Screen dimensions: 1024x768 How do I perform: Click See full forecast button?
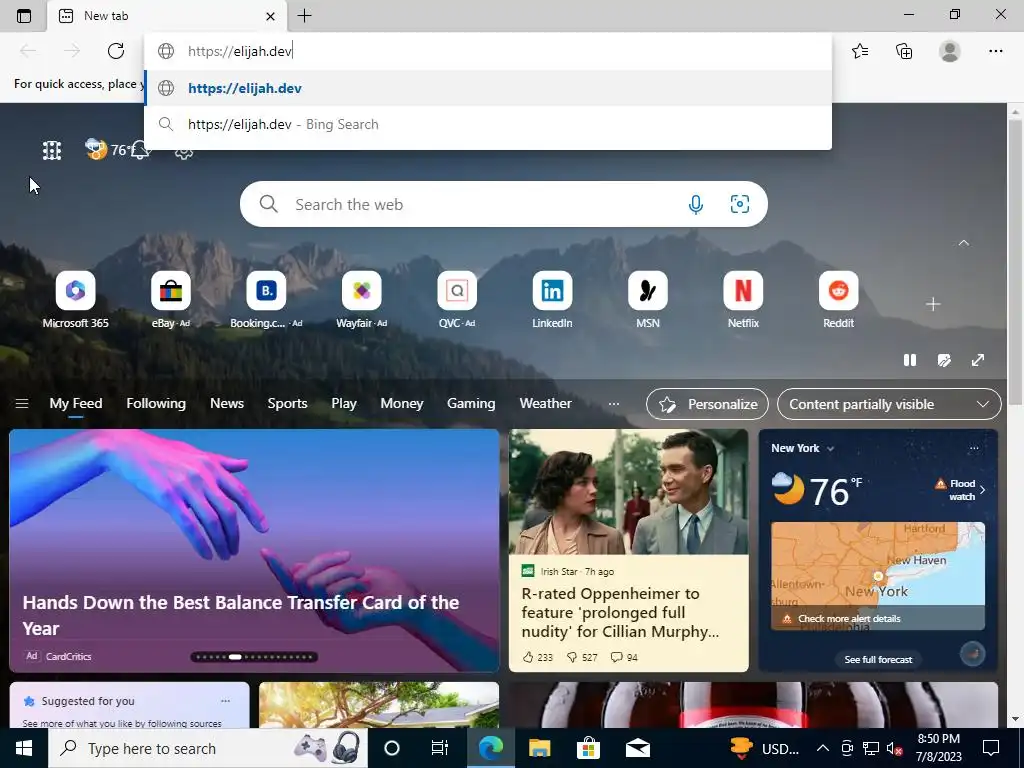878,660
